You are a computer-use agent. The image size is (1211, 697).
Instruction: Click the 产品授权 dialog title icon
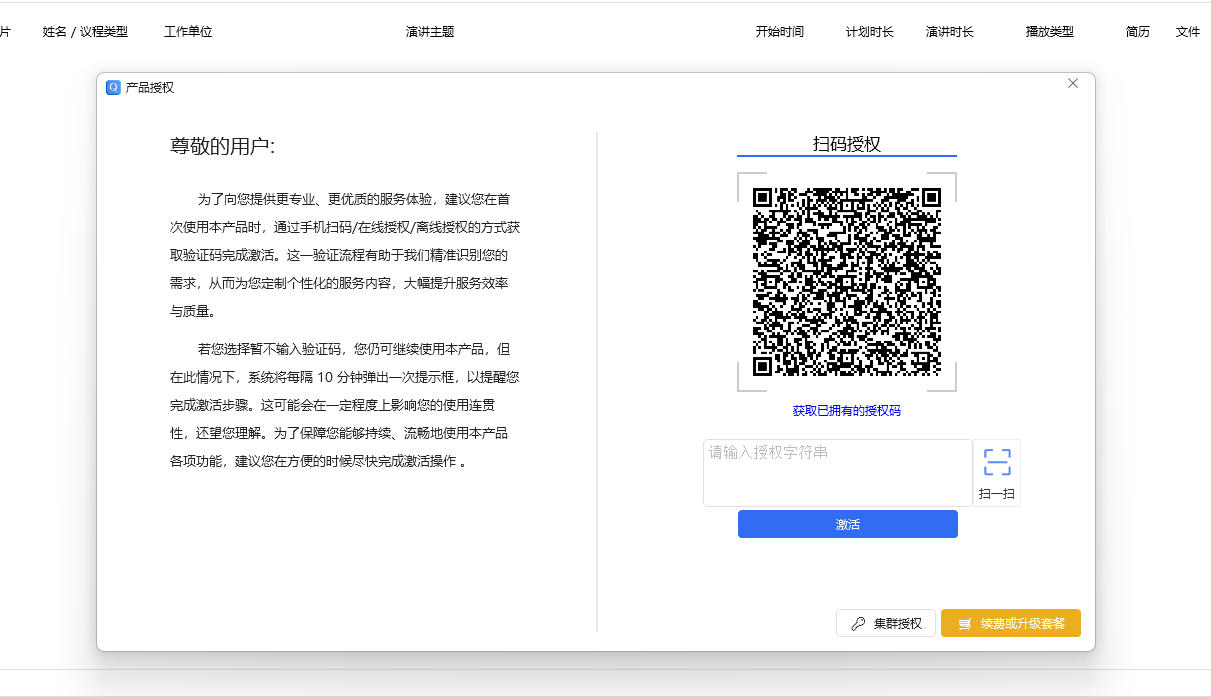[x=113, y=87]
